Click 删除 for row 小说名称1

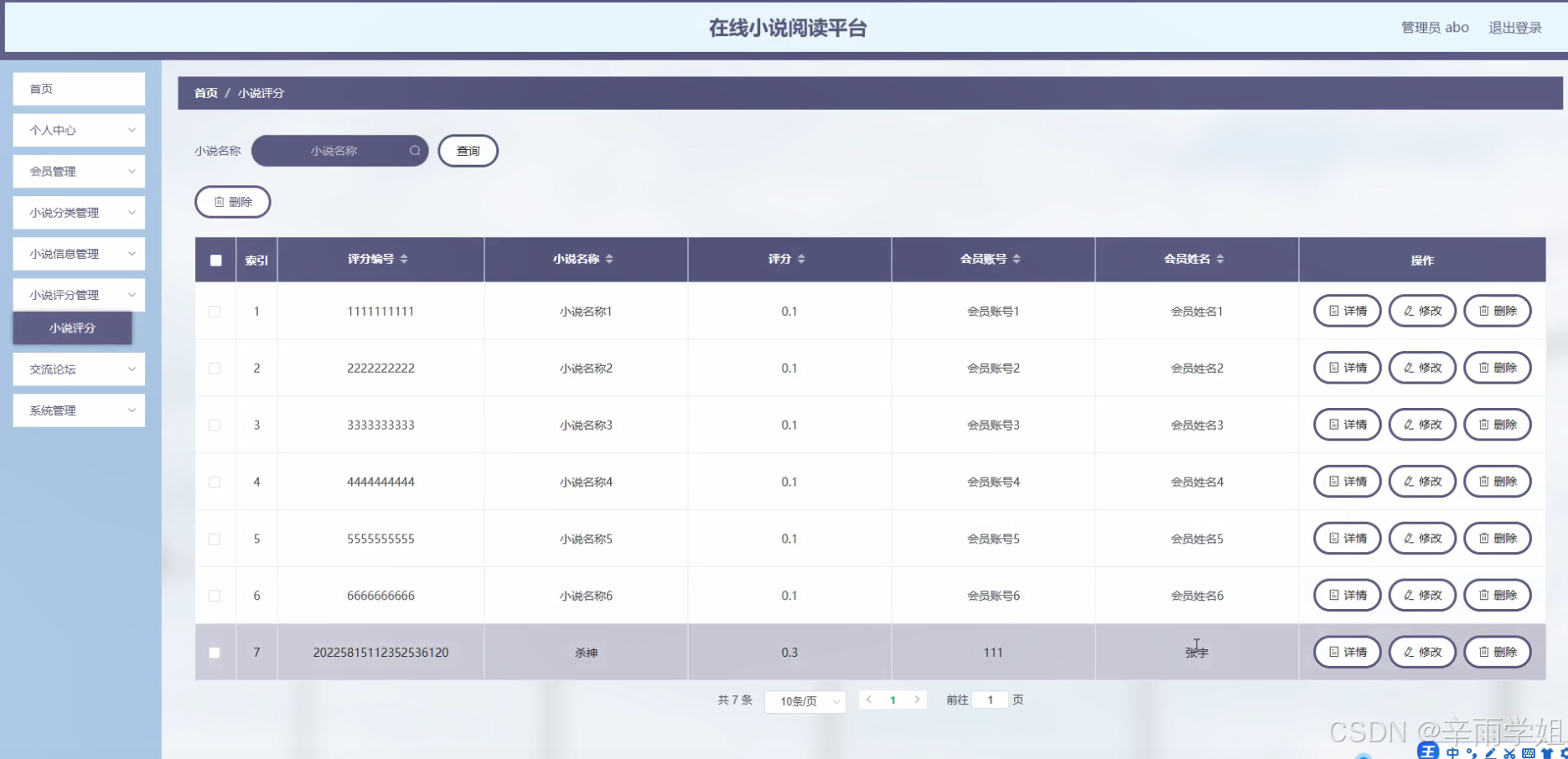[1498, 311]
